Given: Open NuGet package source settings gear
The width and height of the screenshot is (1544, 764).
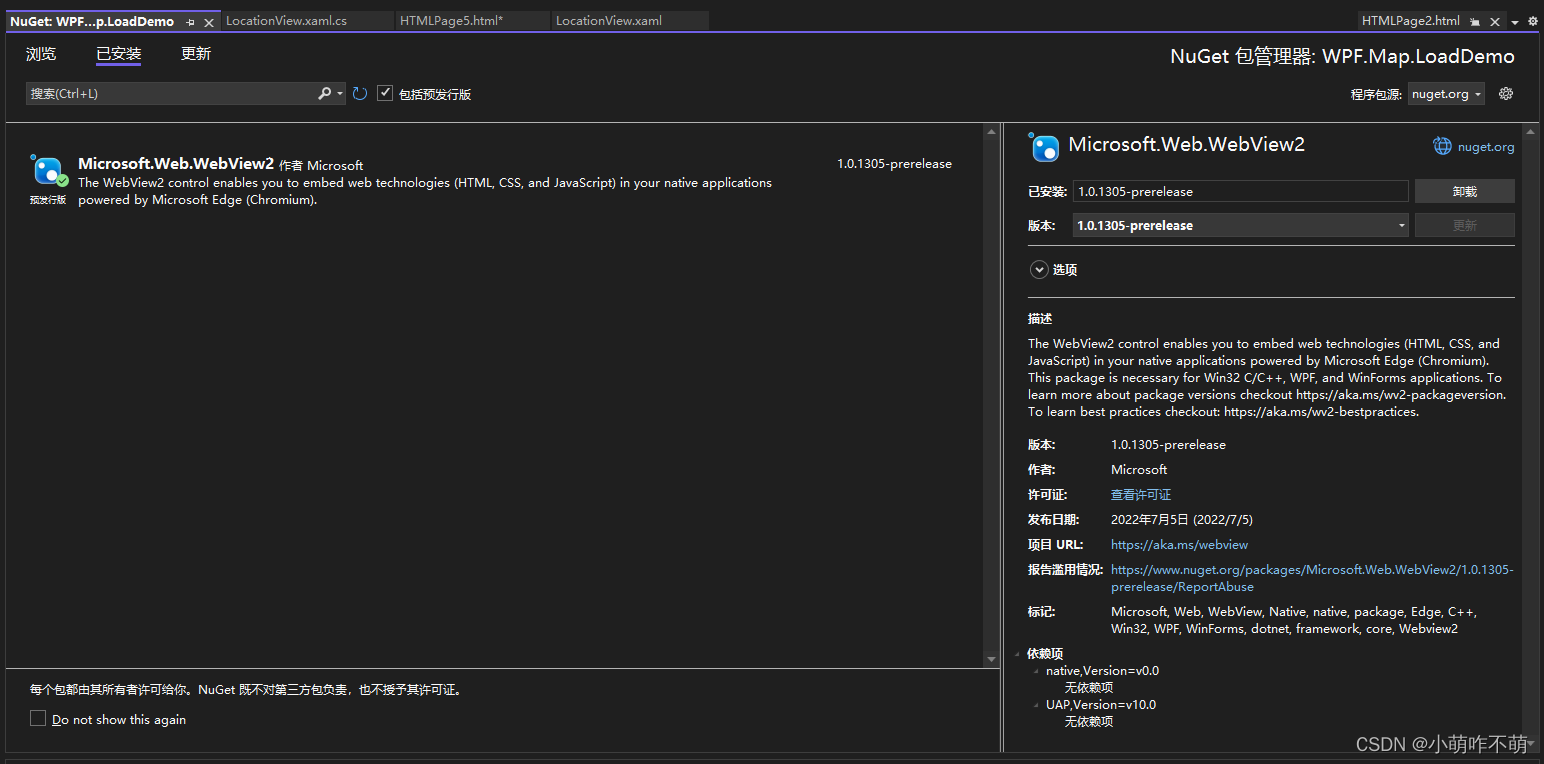Looking at the screenshot, I should 1506,93.
